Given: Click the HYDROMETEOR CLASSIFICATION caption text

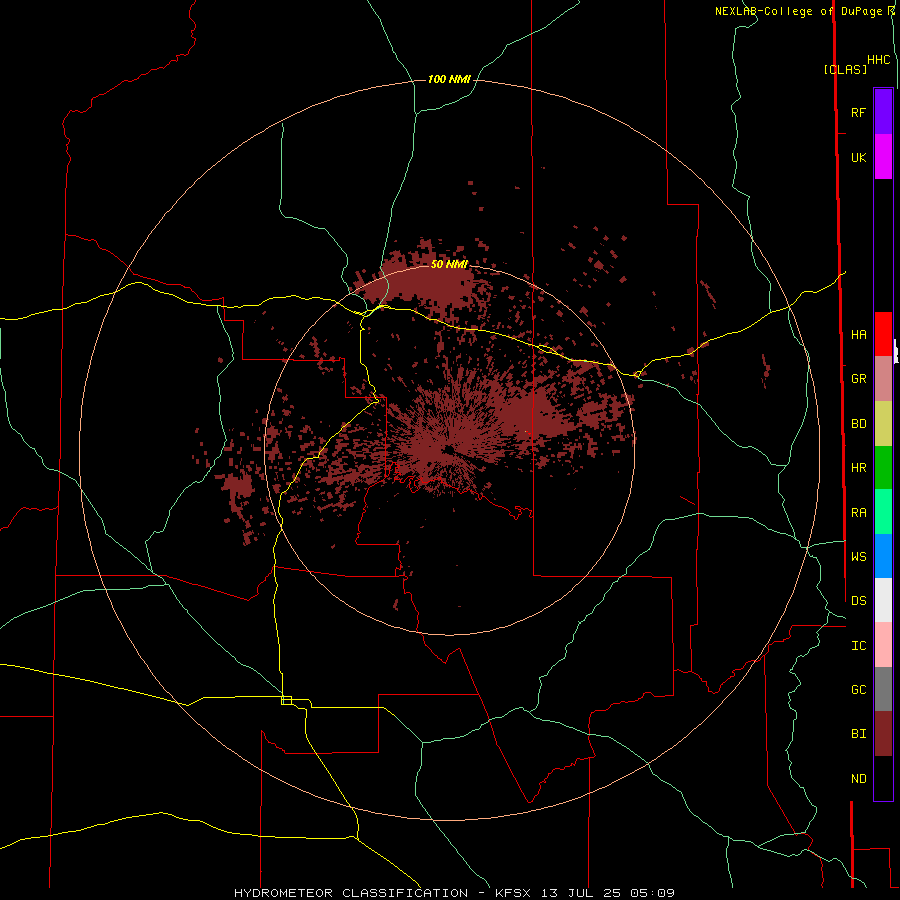Looking at the screenshot, I should (x=351, y=893).
